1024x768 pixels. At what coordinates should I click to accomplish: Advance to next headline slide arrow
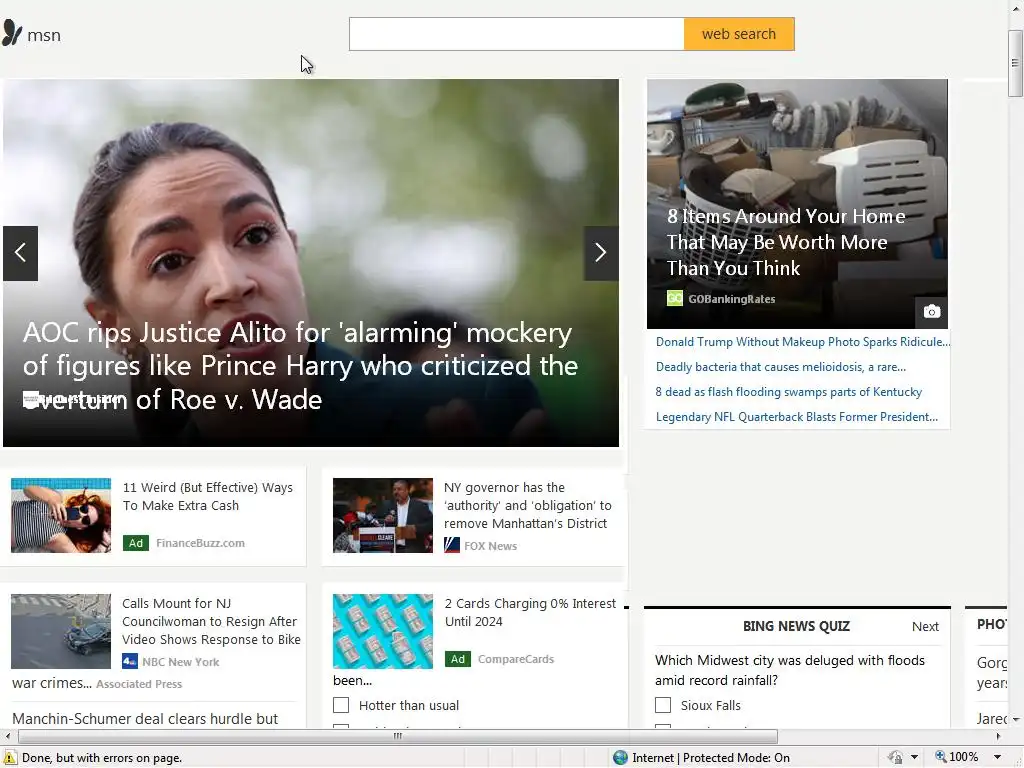(x=601, y=253)
